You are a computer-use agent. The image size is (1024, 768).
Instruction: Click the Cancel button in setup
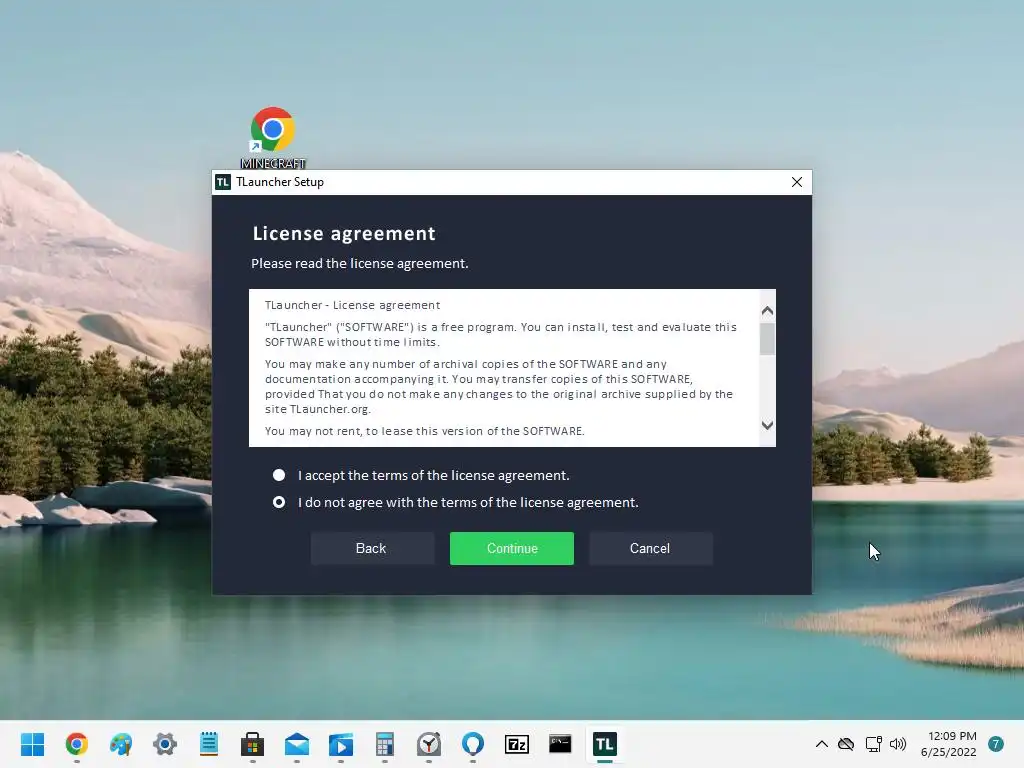point(650,549)
